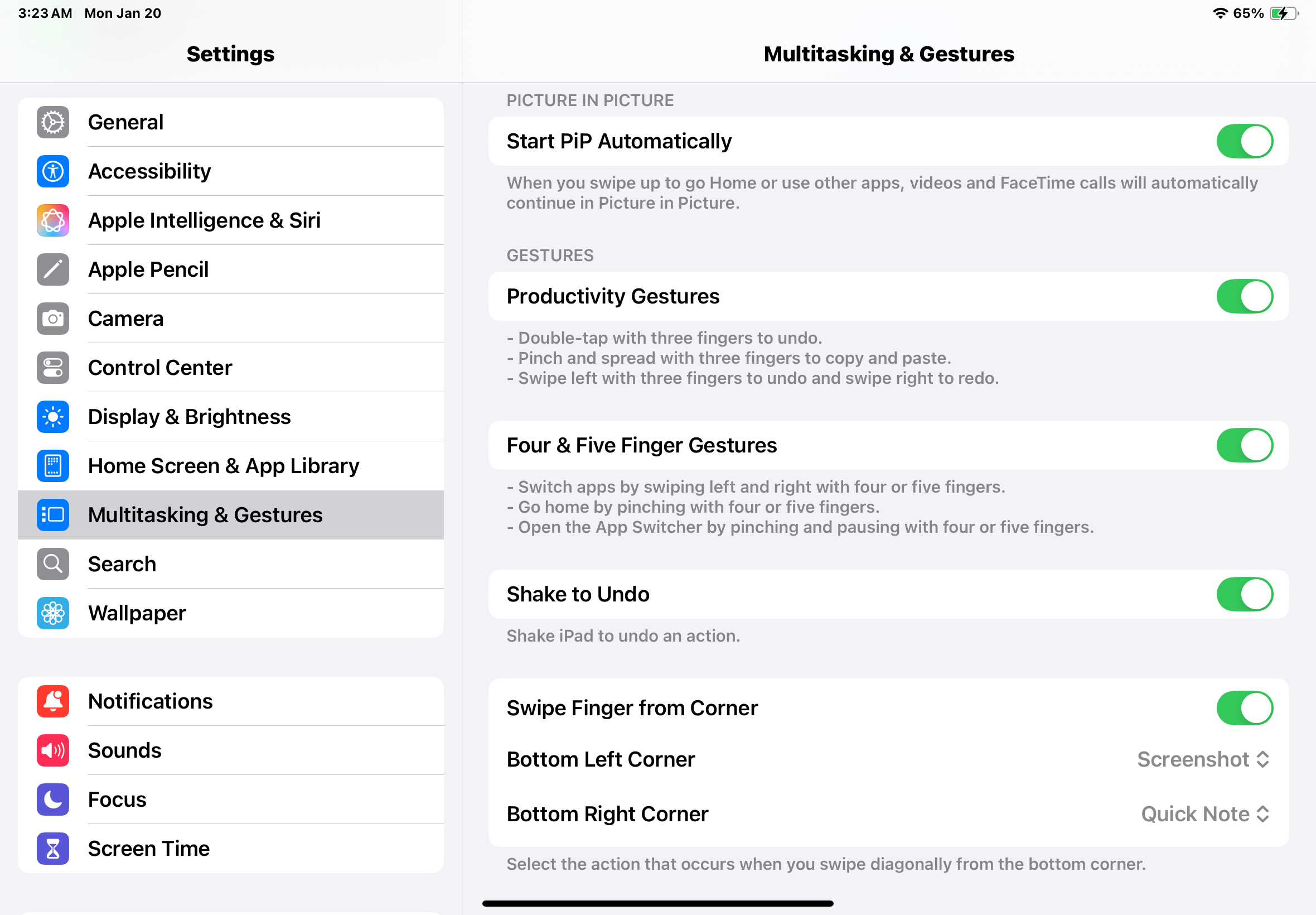Open Control Center settings icon
Screen dimensions: 1316x915
tap(52, 368)
